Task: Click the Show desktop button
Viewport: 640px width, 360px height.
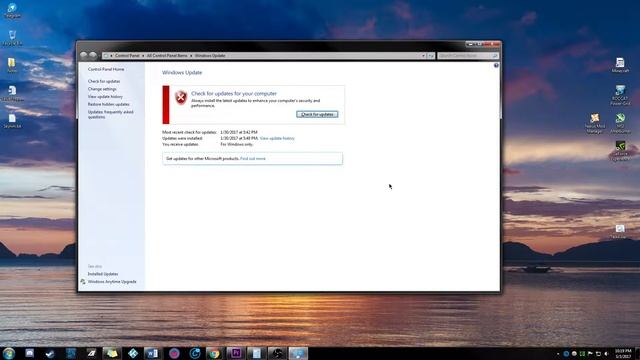Action: coord(637,354)
